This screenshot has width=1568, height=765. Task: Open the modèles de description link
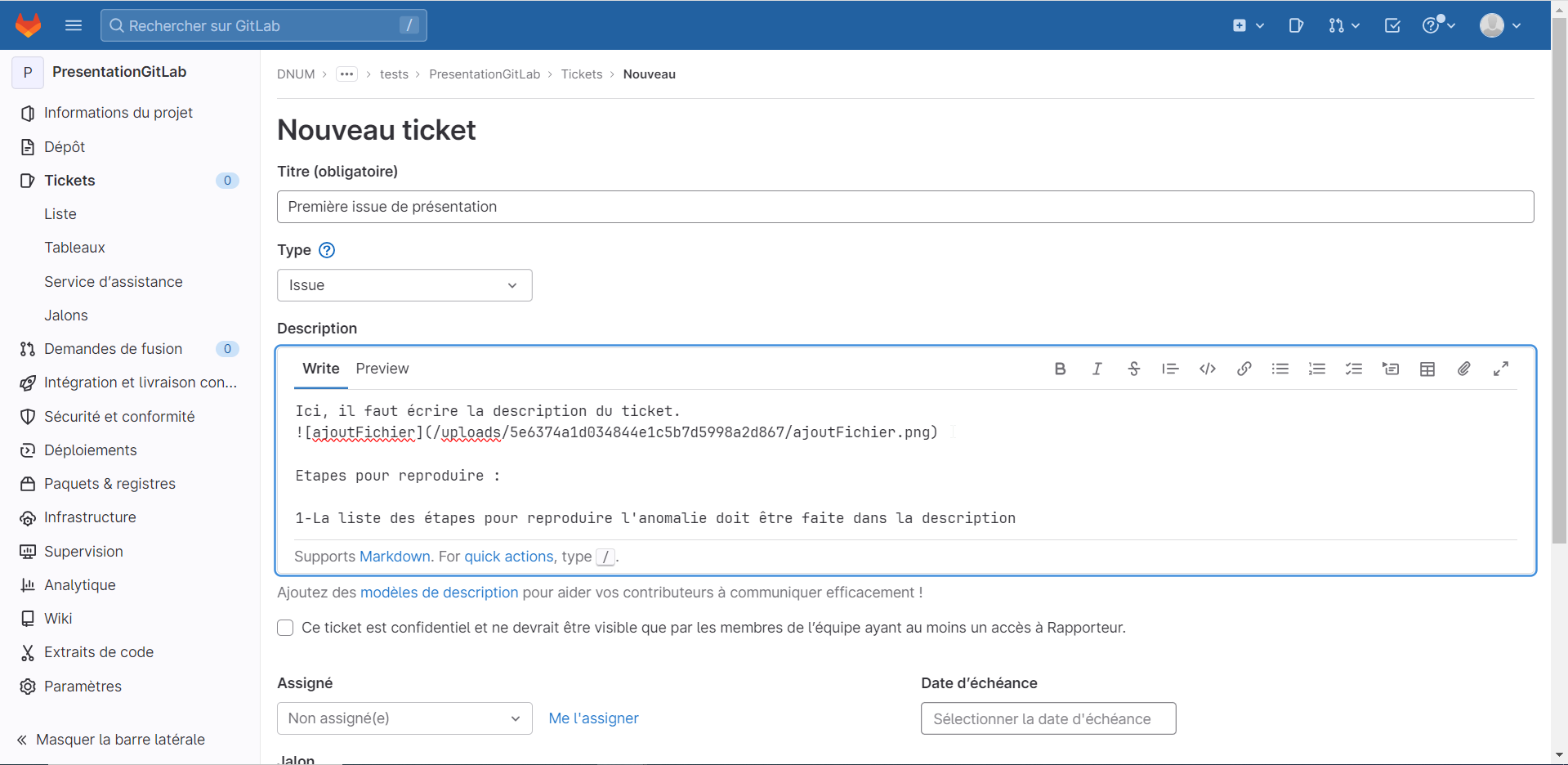tap(439, 593)
